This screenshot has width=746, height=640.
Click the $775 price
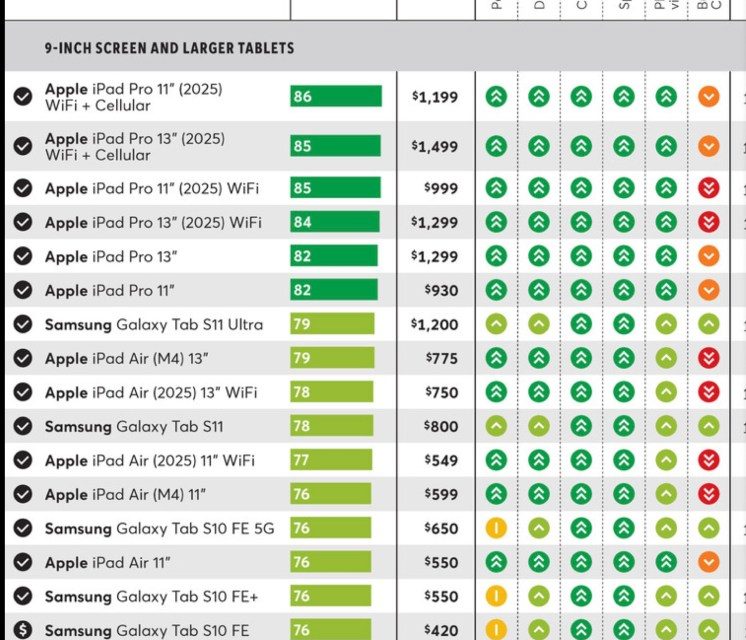(x=442, y=358)
